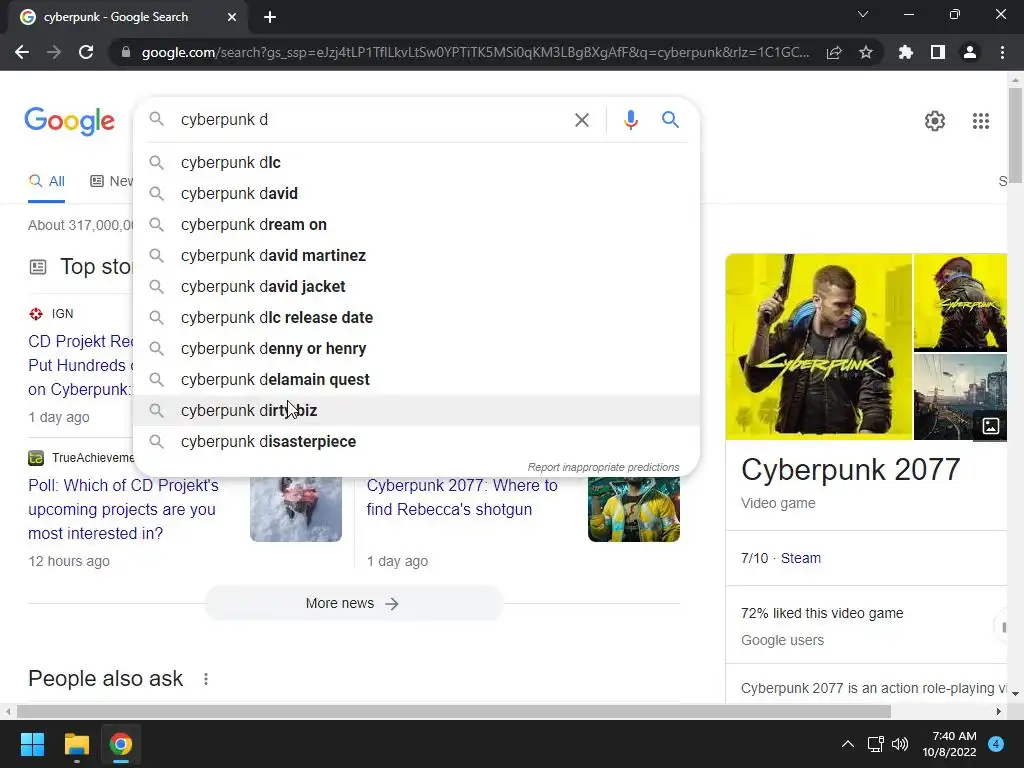Image resolution: width=1024 pixels, height=768 pixels.
Task: Open the Rebecca's shotgun news article
Action: (462, 498)
